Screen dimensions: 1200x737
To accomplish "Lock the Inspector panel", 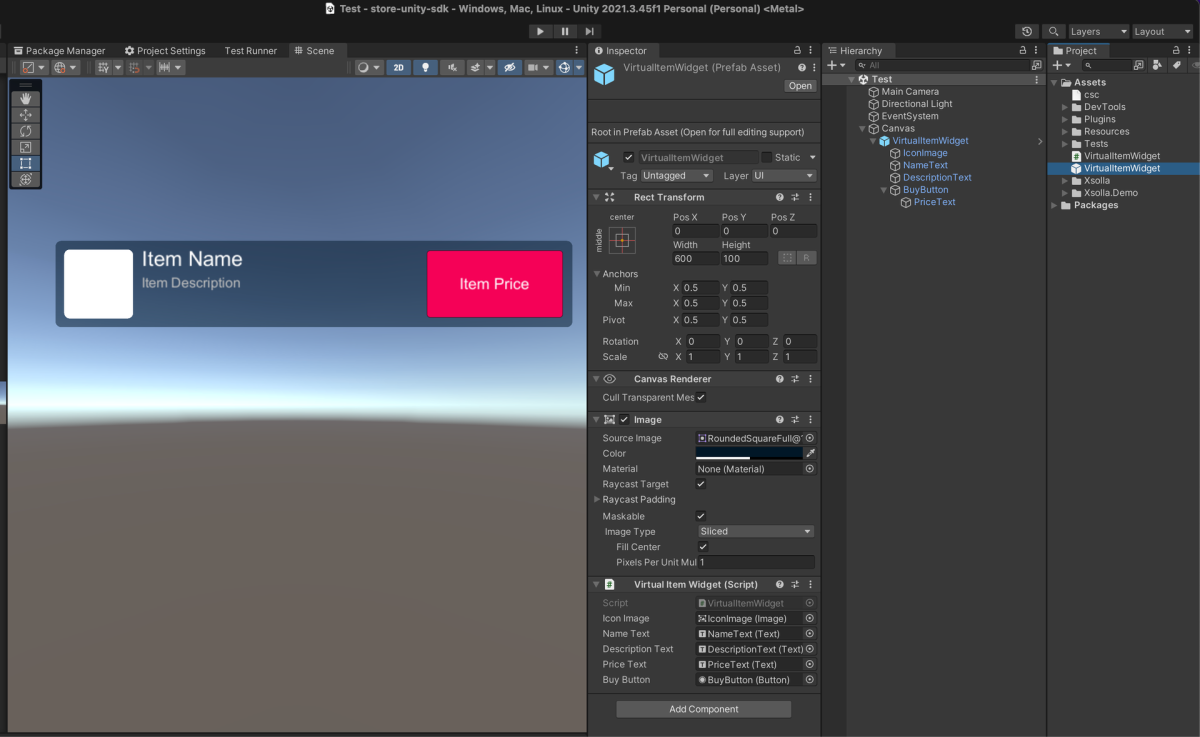I will point(797,50).
